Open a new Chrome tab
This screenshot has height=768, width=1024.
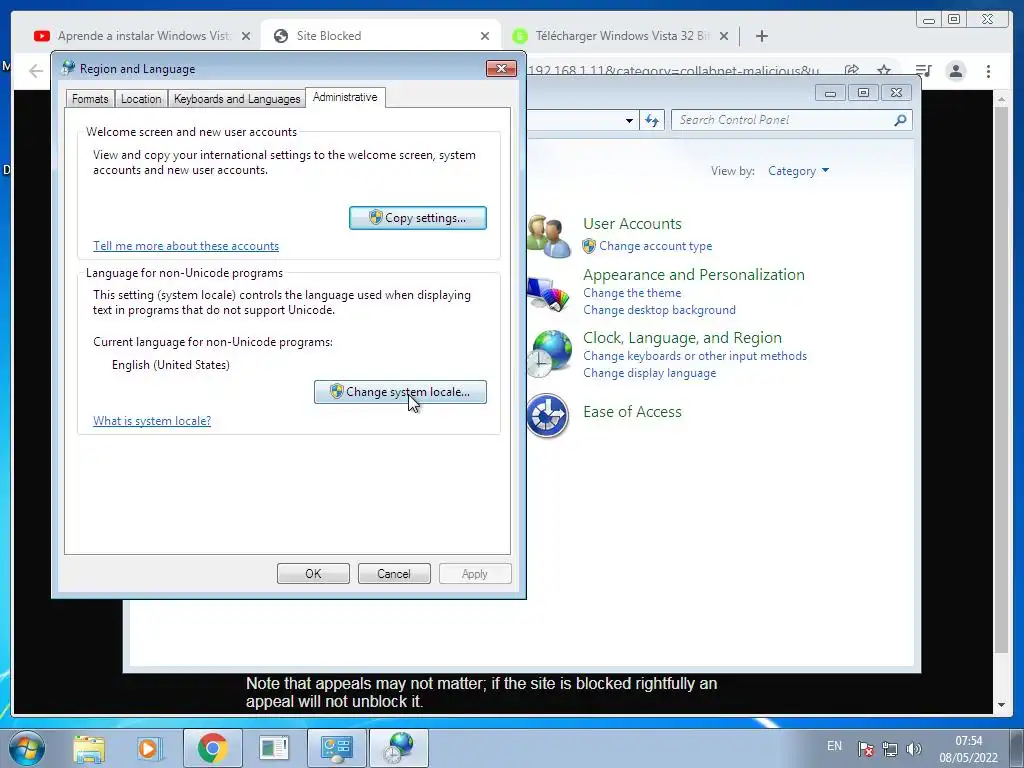point(761,36)
